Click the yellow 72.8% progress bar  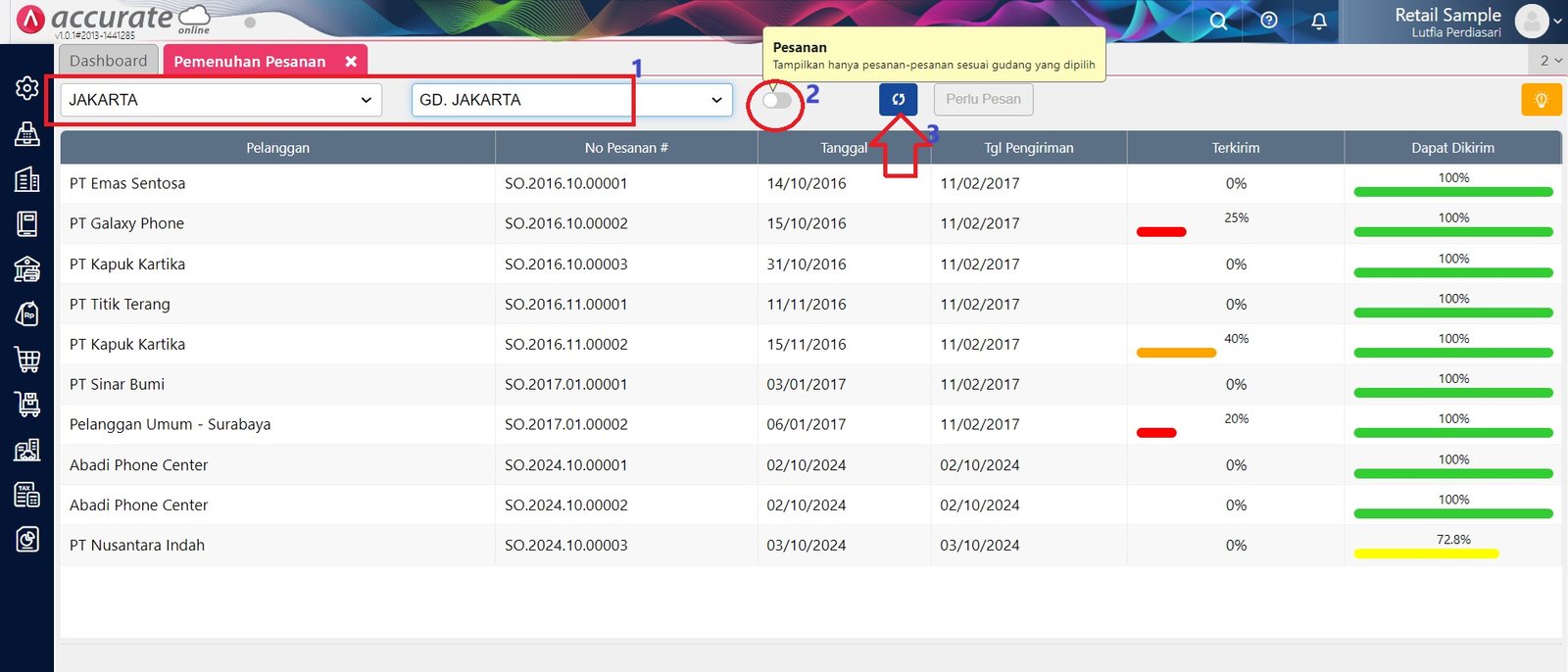1426,553
